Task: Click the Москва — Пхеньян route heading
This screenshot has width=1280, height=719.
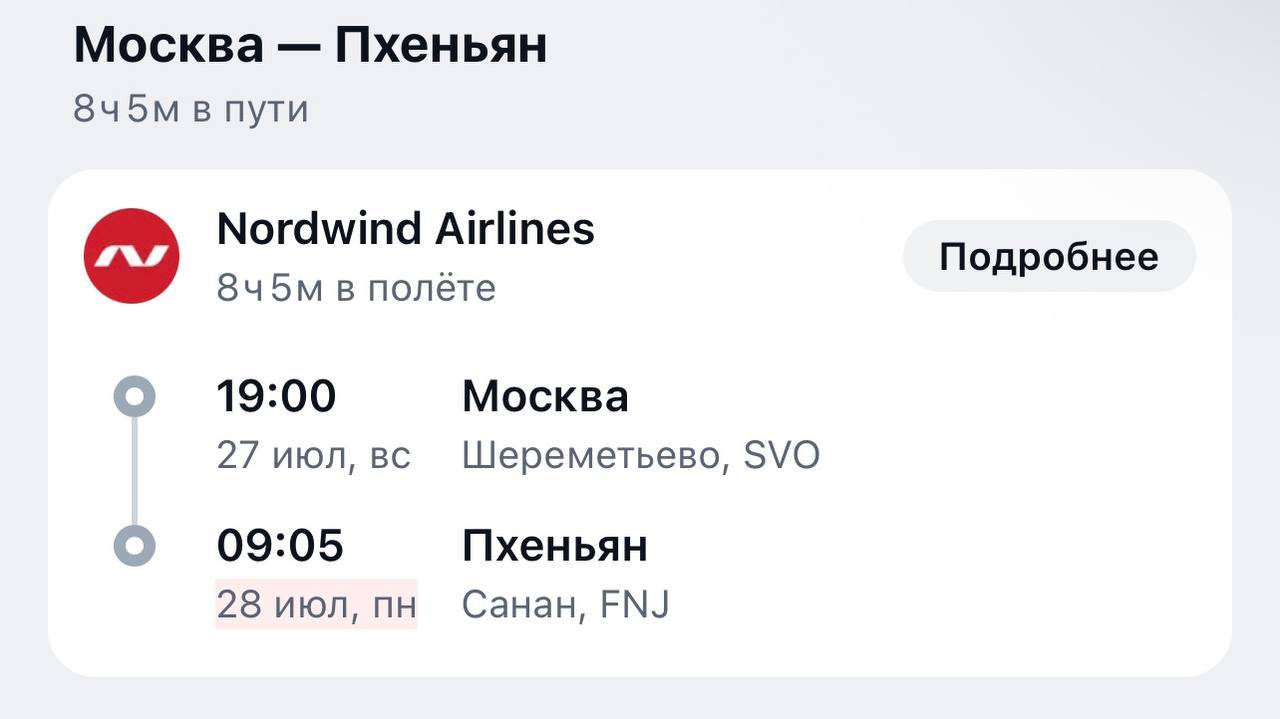Action: (310, 46)
